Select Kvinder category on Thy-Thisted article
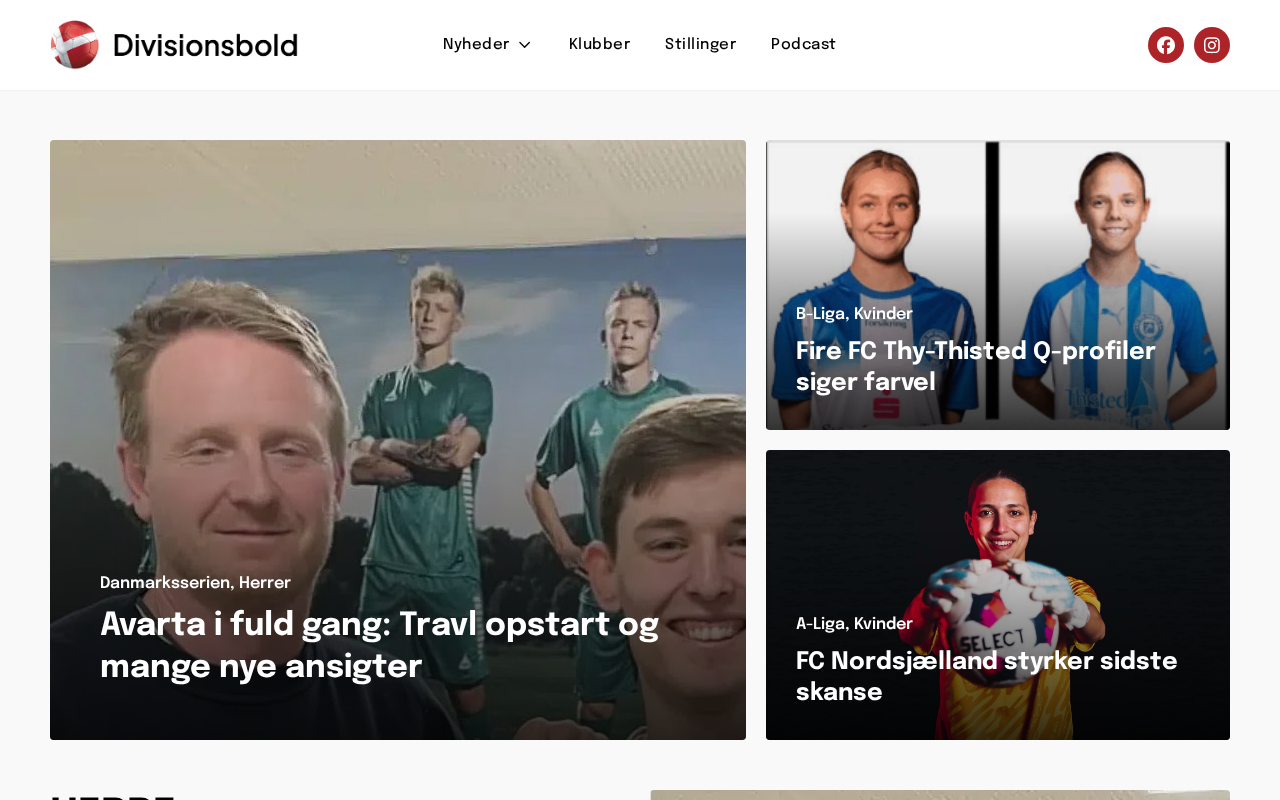Viewport: 1280px width, 800px height. (883, 314)
